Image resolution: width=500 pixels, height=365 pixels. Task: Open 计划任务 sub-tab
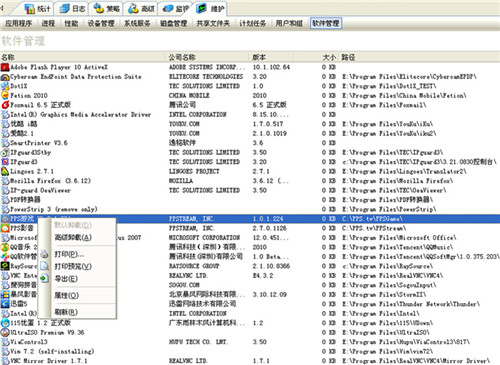253,23
